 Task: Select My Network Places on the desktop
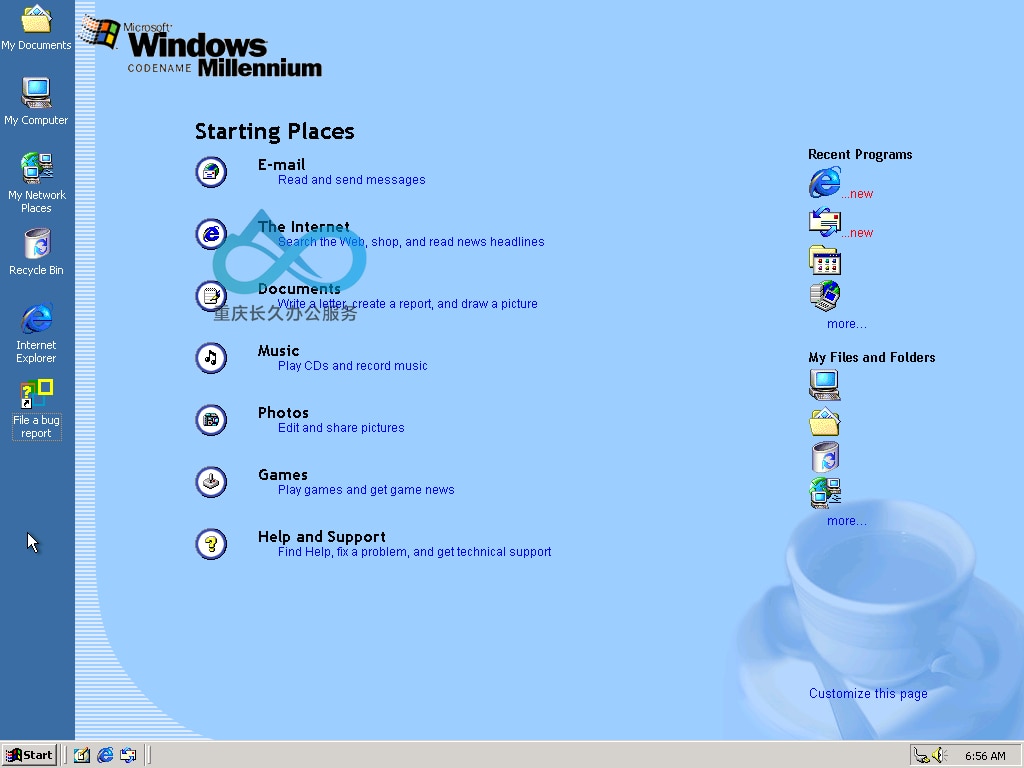37,183
